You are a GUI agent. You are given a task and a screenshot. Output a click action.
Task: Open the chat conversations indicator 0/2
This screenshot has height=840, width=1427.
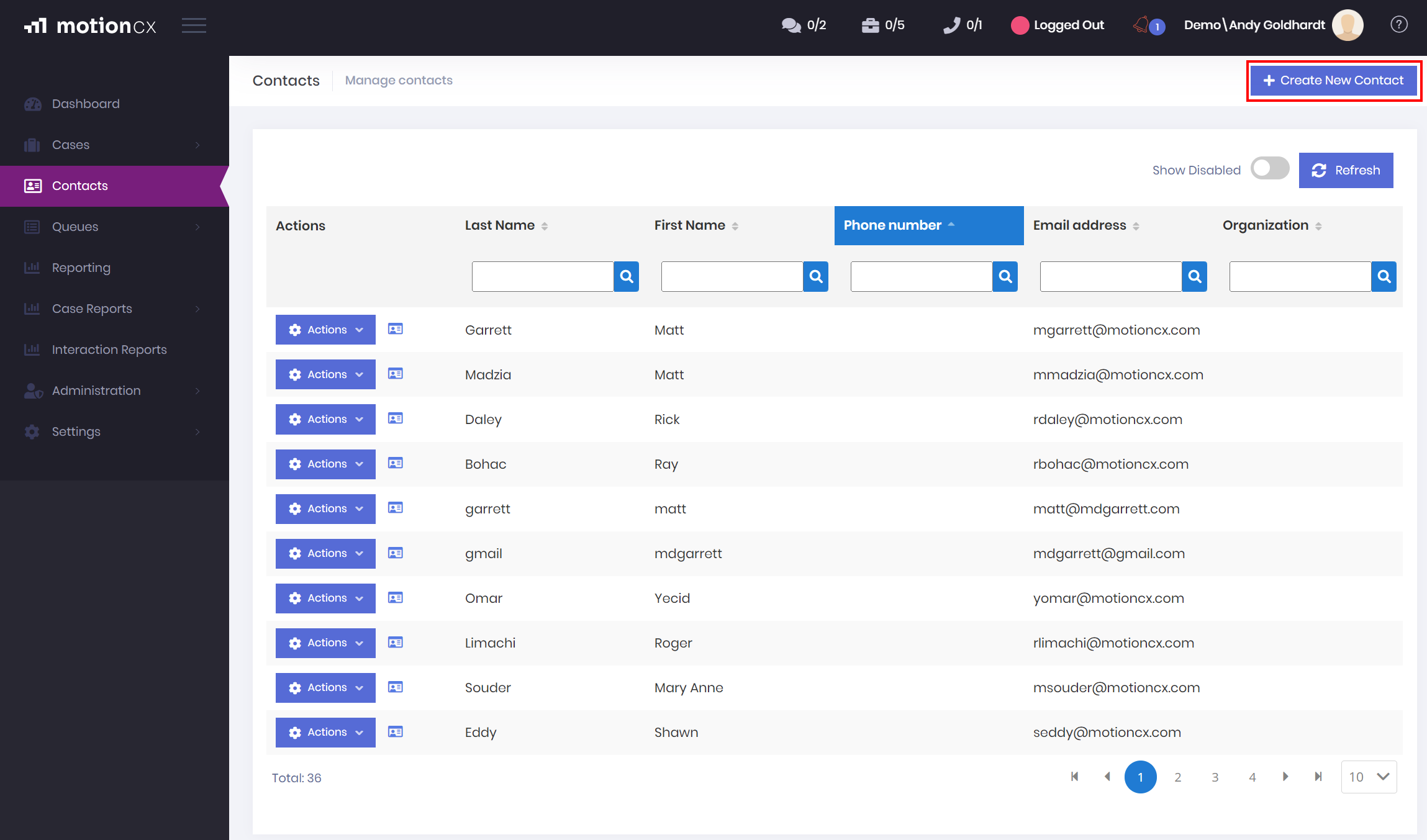804,25
